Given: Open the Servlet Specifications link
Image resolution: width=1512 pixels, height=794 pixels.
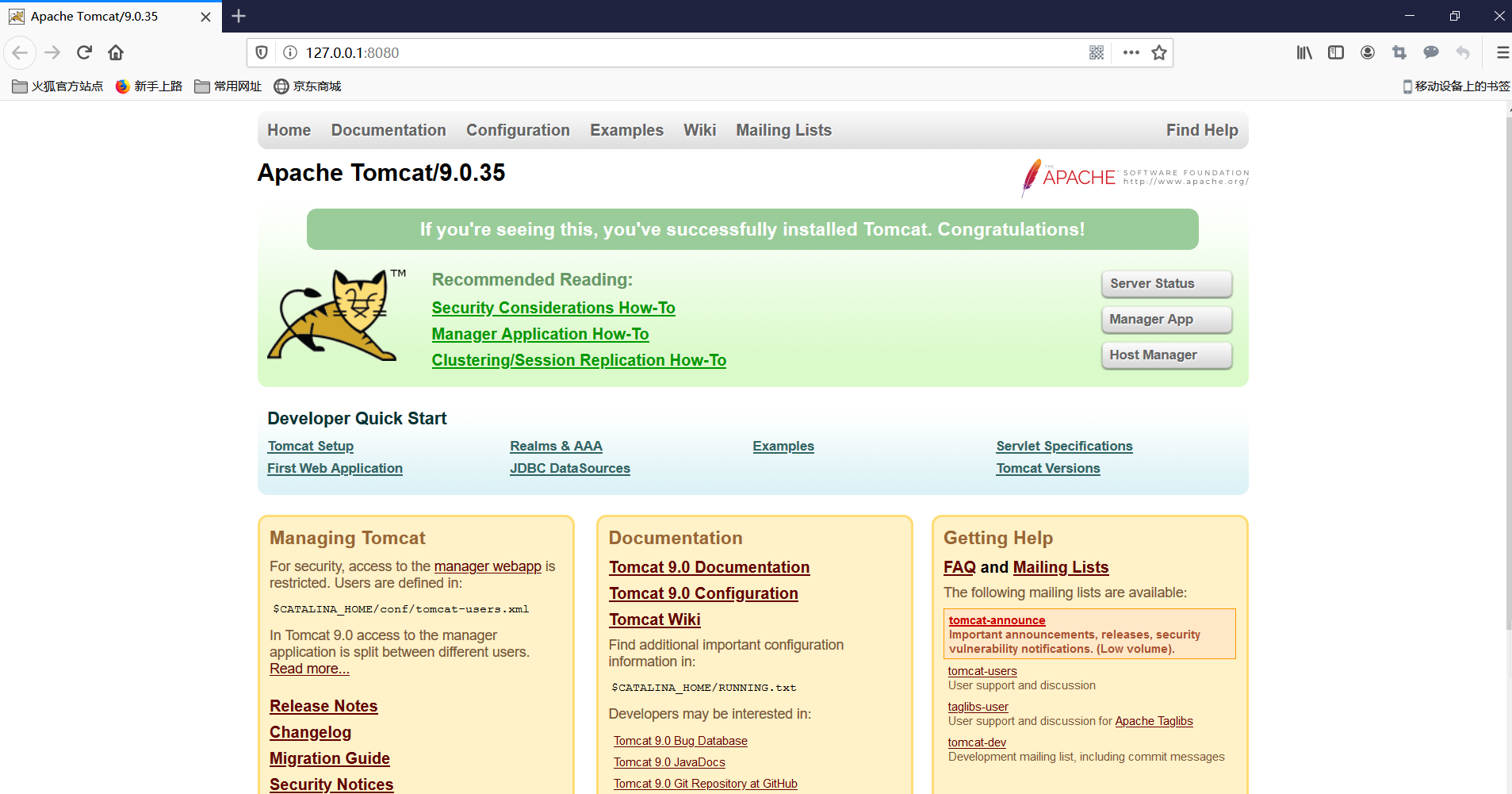Looking at the screenshot, I should point(1064,446).
